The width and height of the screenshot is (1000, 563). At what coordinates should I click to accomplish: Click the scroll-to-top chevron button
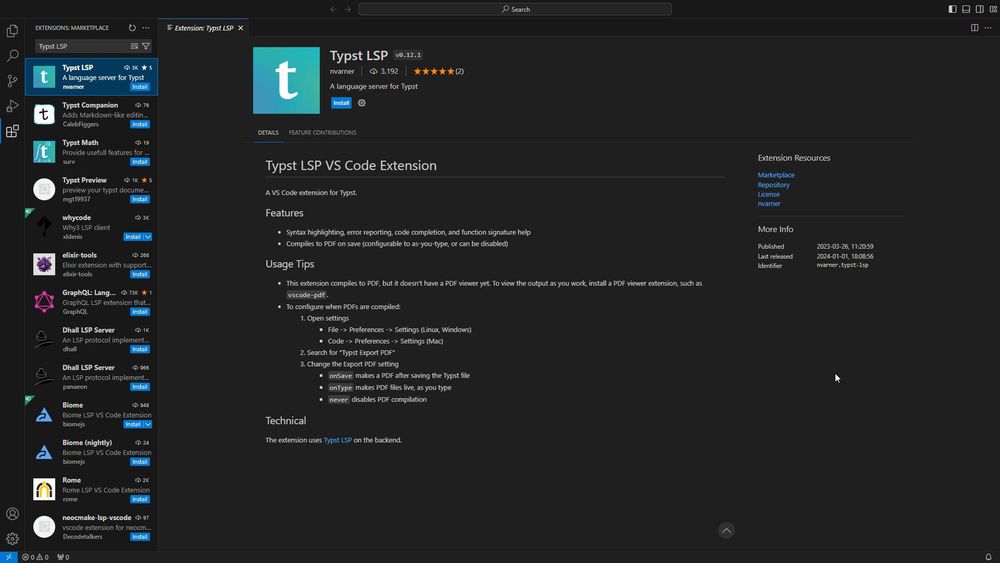click(726, 530)
